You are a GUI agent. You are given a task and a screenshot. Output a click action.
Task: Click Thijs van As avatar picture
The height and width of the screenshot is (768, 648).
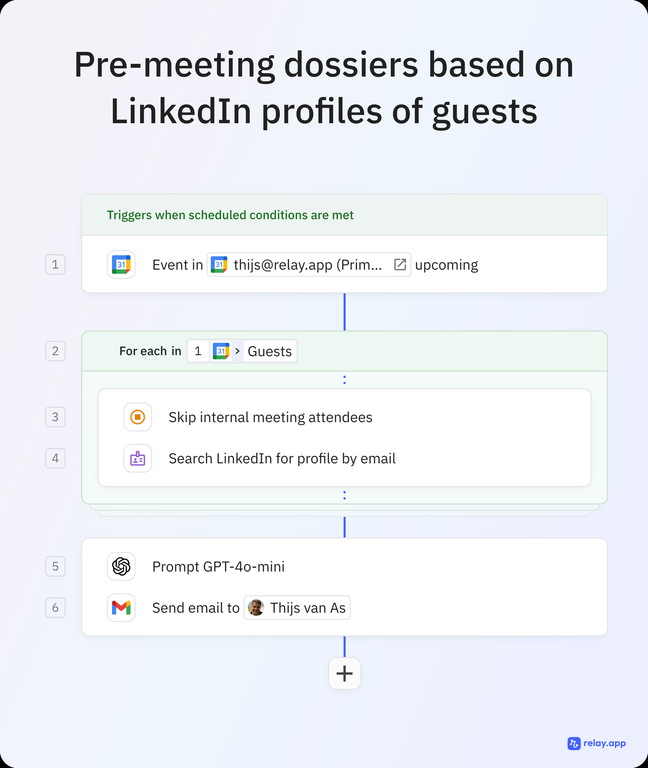coord(257,608)
